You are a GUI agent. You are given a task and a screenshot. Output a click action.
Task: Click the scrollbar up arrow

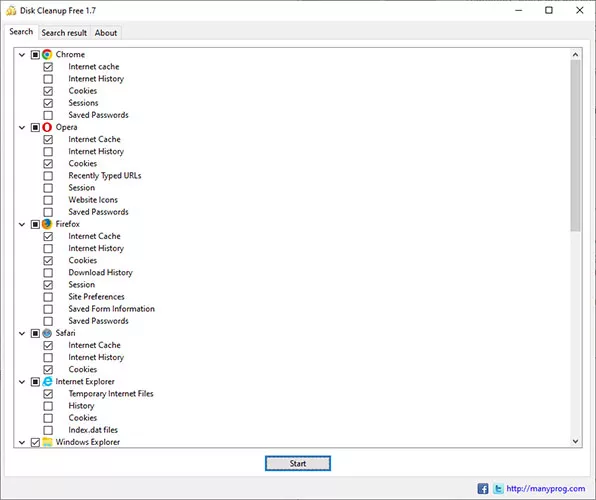point(575,55)
